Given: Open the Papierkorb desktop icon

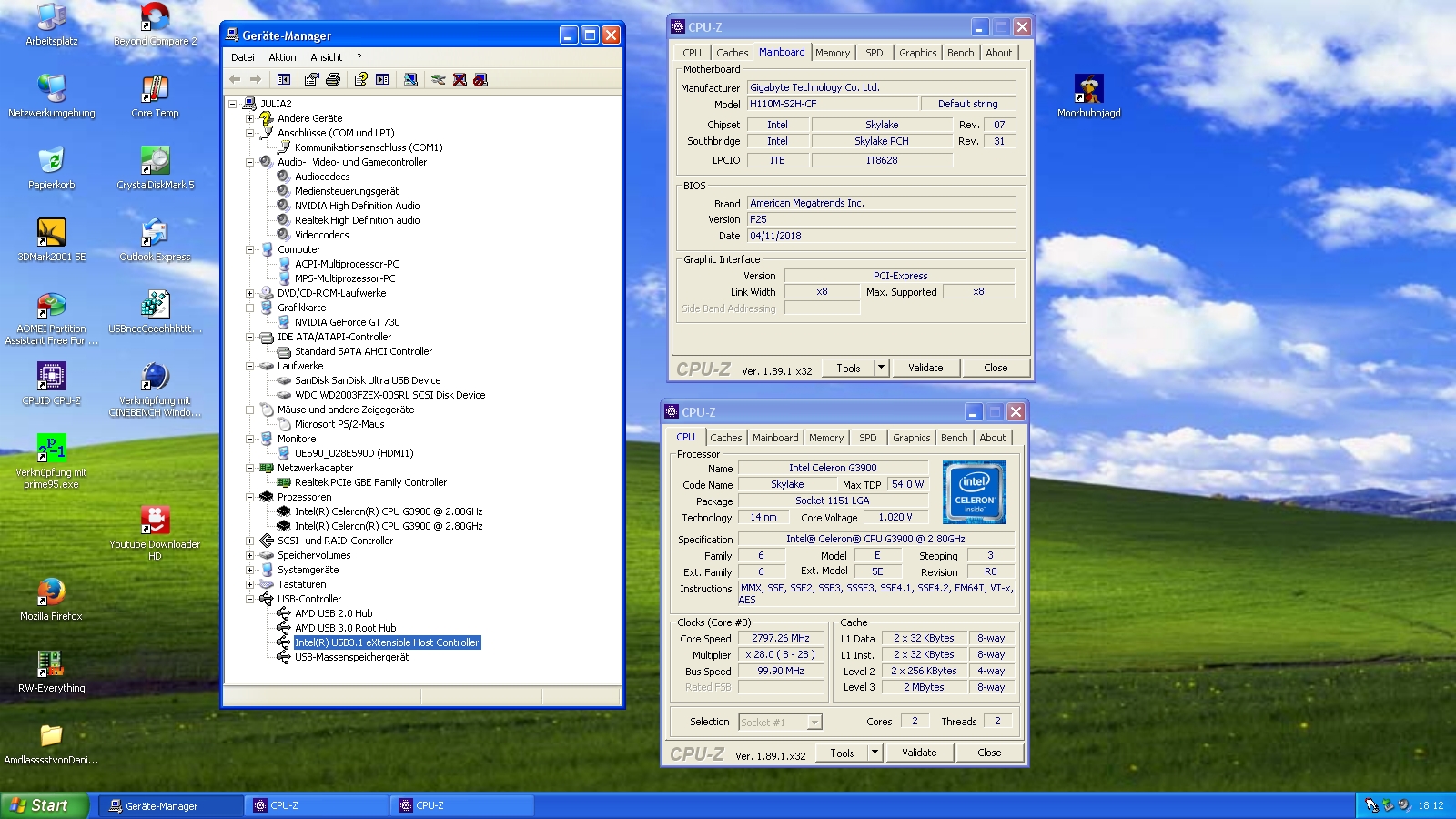Looking at the screenshot, I should (52, 167).
